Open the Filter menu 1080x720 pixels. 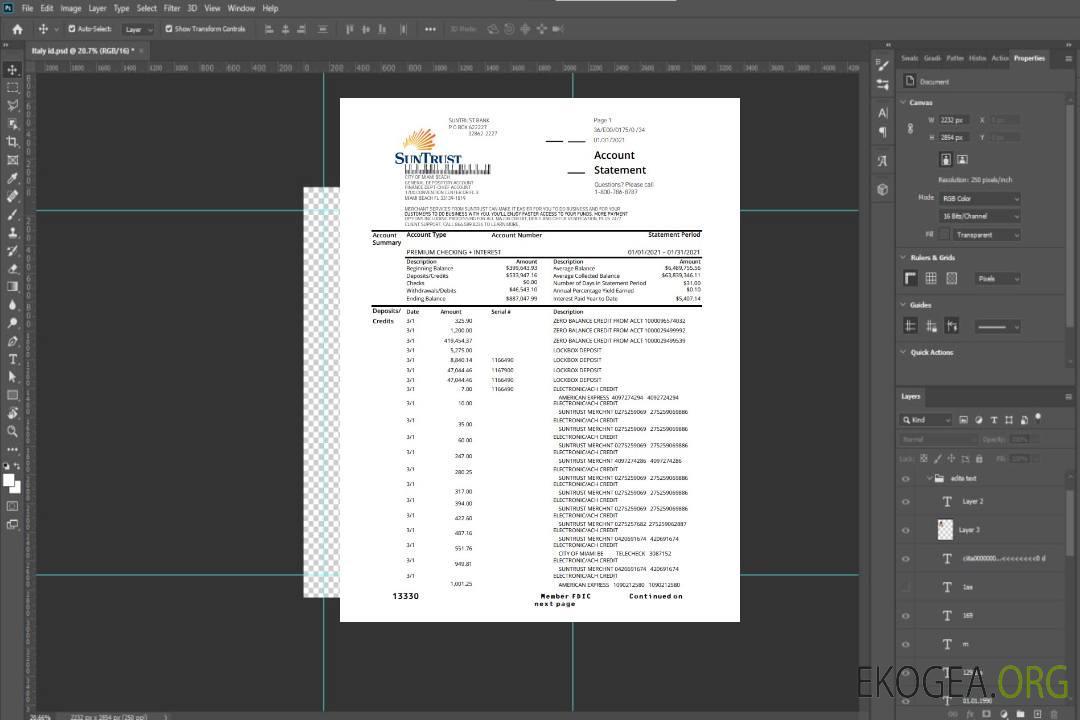click(172, 8)
